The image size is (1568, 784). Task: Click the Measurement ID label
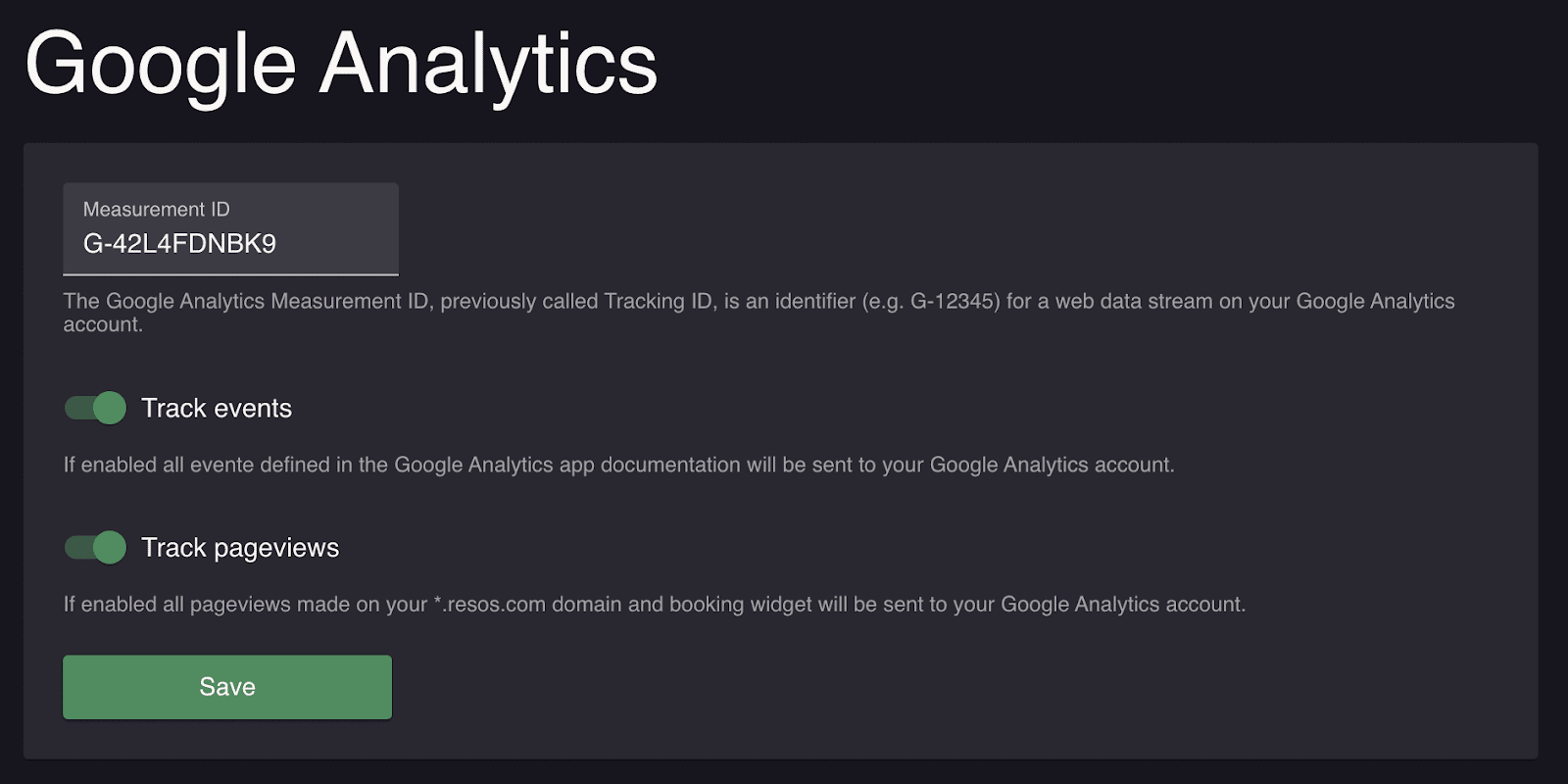tap(157, 208)
